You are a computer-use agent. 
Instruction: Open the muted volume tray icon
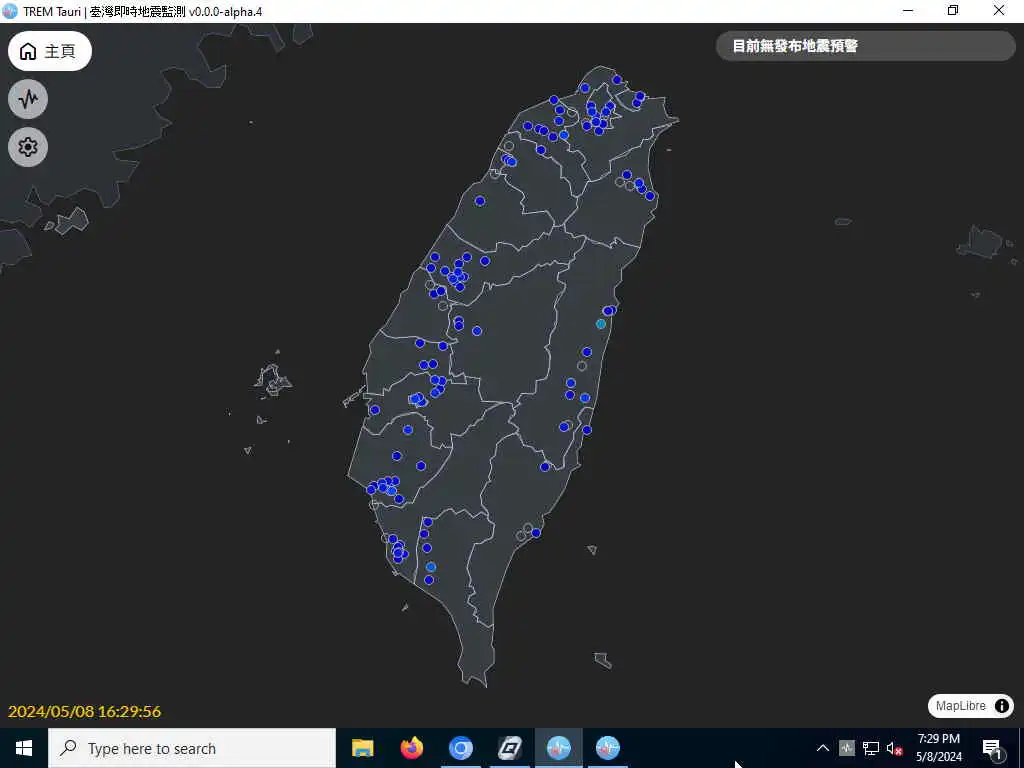[x=895, y=748]
